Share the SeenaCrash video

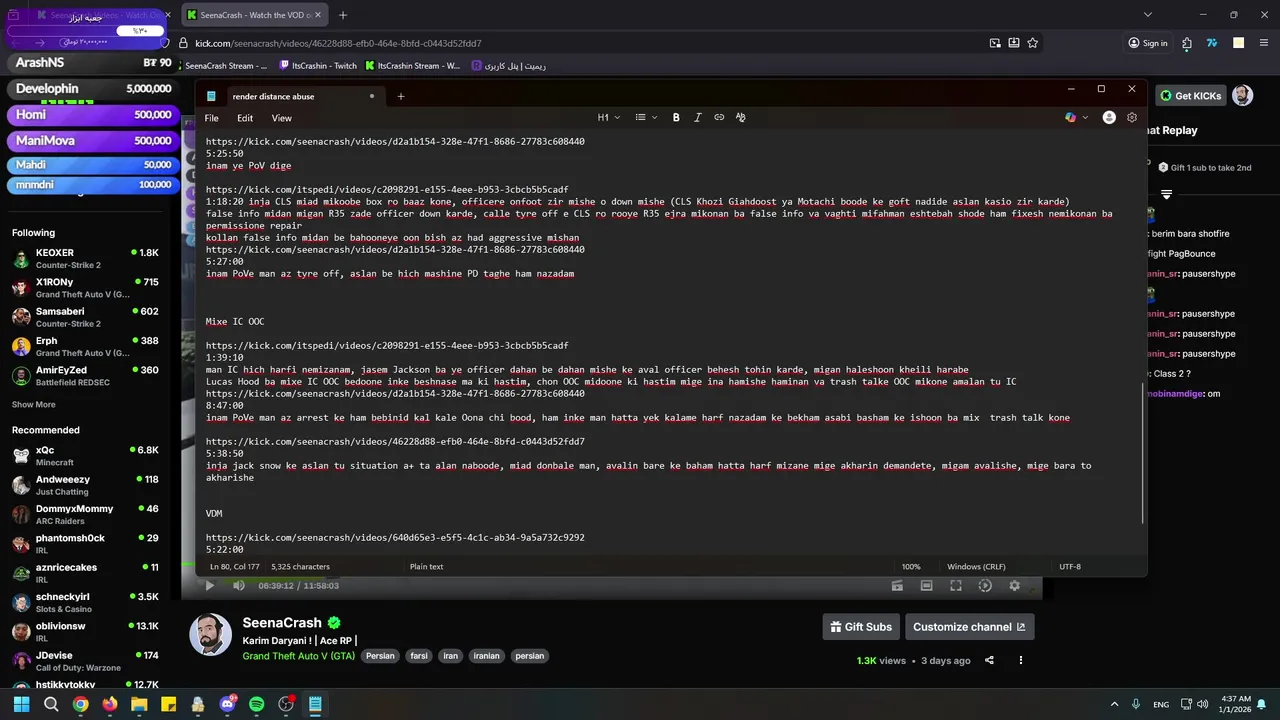pyautogui.click(x=989, y=660)
